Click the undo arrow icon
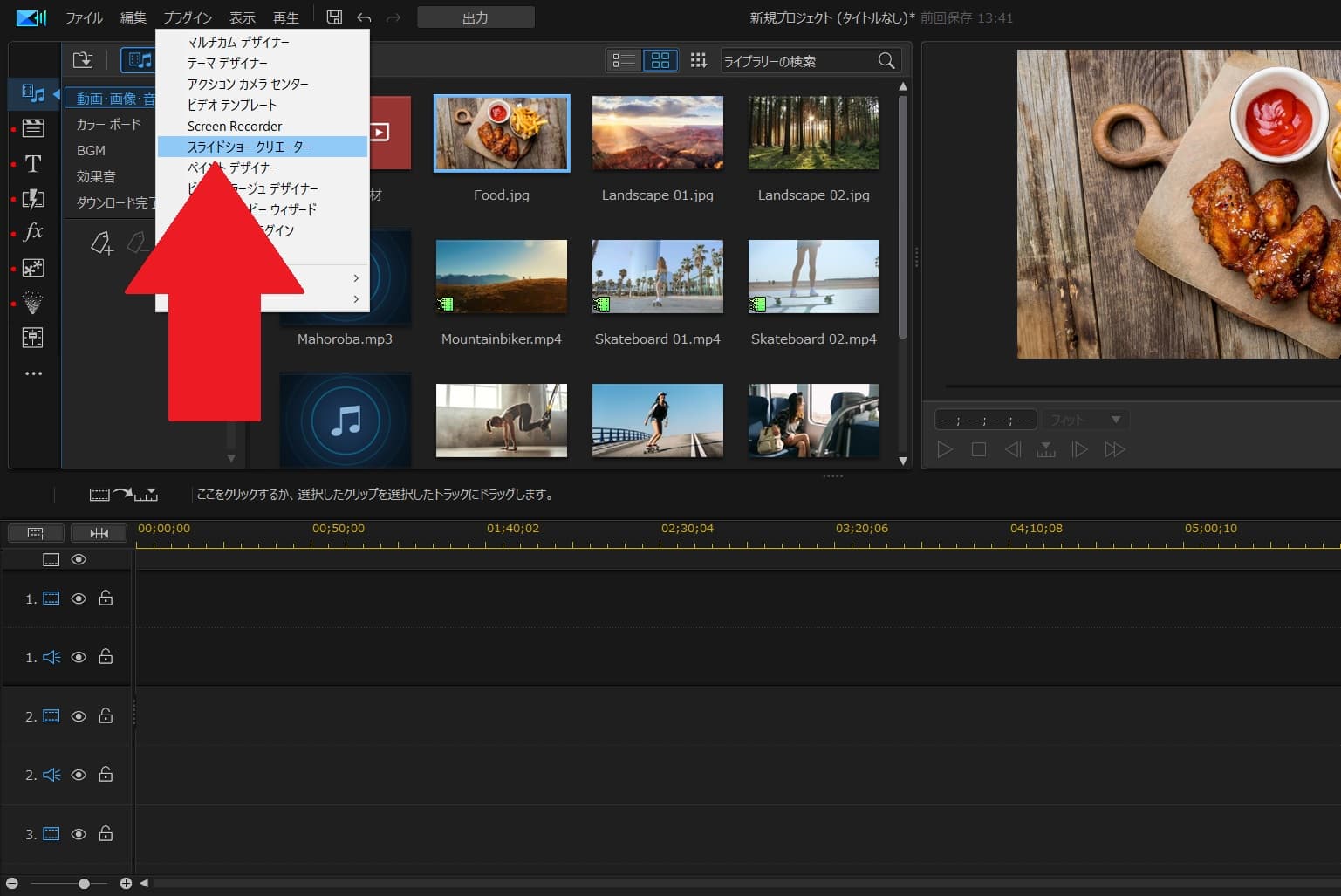 coord(364,17)
